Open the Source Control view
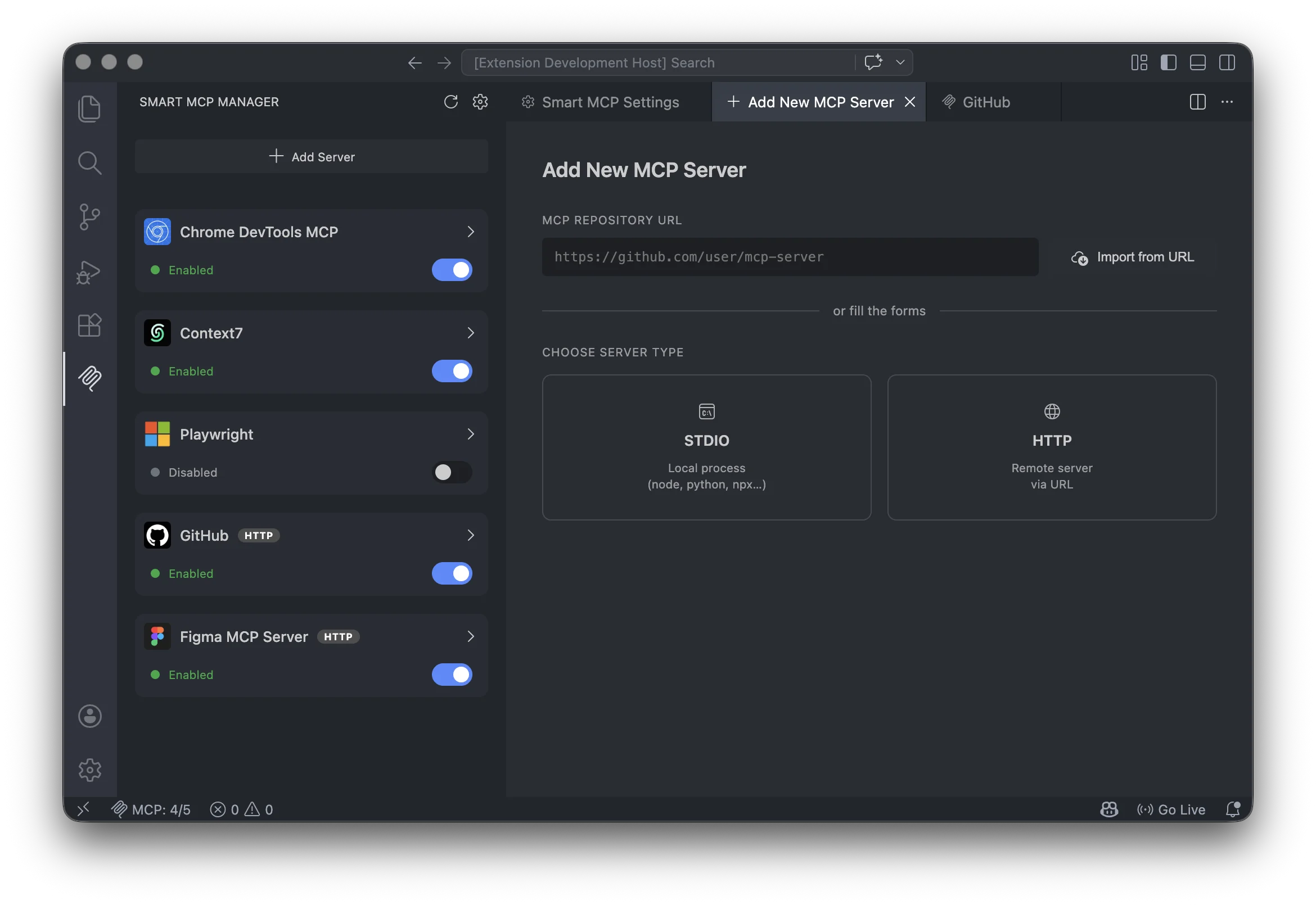 point(89,217)
